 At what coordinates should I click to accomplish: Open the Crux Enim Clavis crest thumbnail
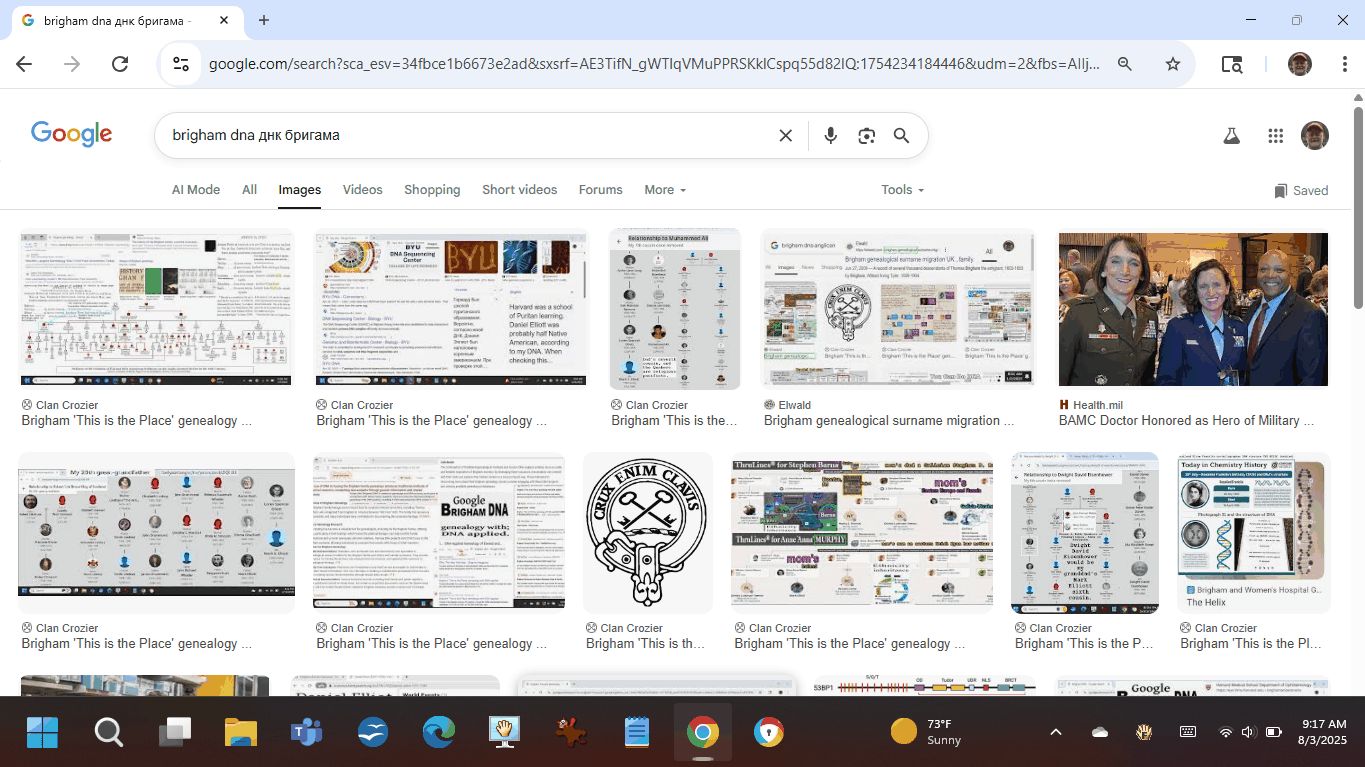[x=647, y=532]
